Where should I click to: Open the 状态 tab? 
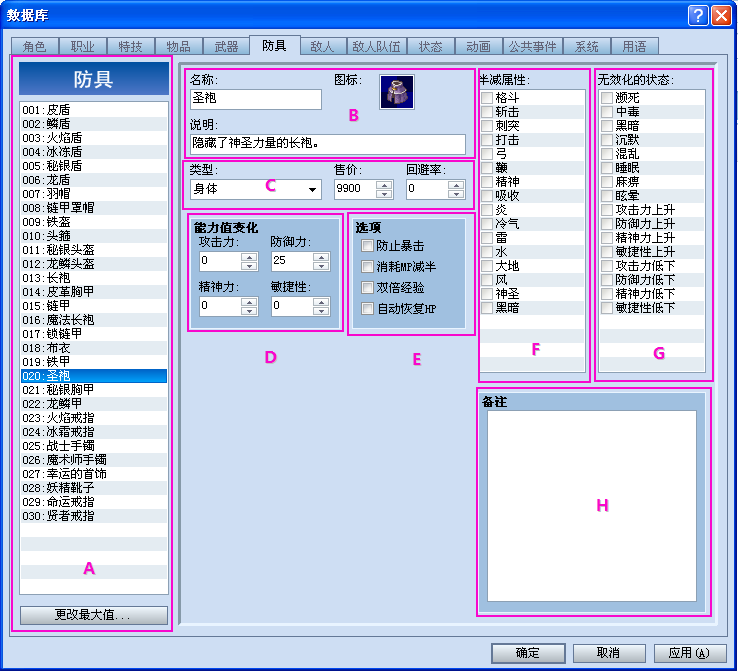coord(431,47)
